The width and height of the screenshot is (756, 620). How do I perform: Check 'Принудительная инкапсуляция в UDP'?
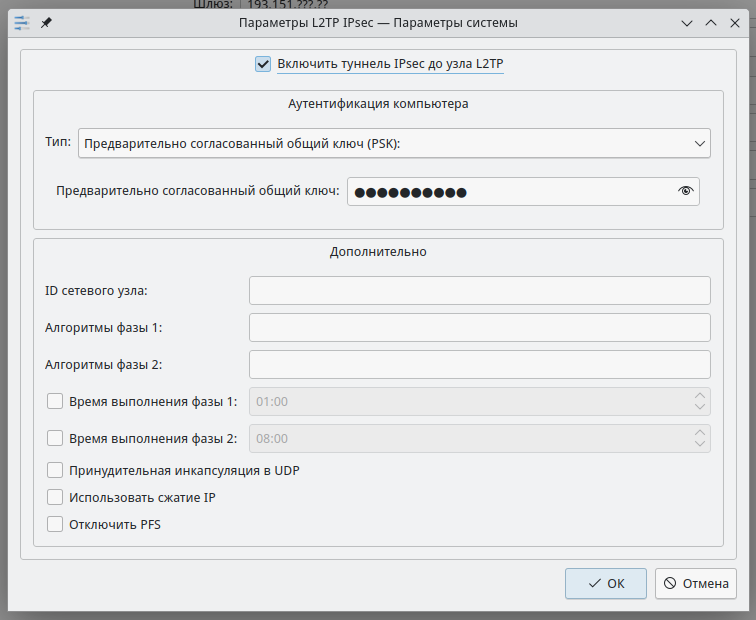coord(55,470)
